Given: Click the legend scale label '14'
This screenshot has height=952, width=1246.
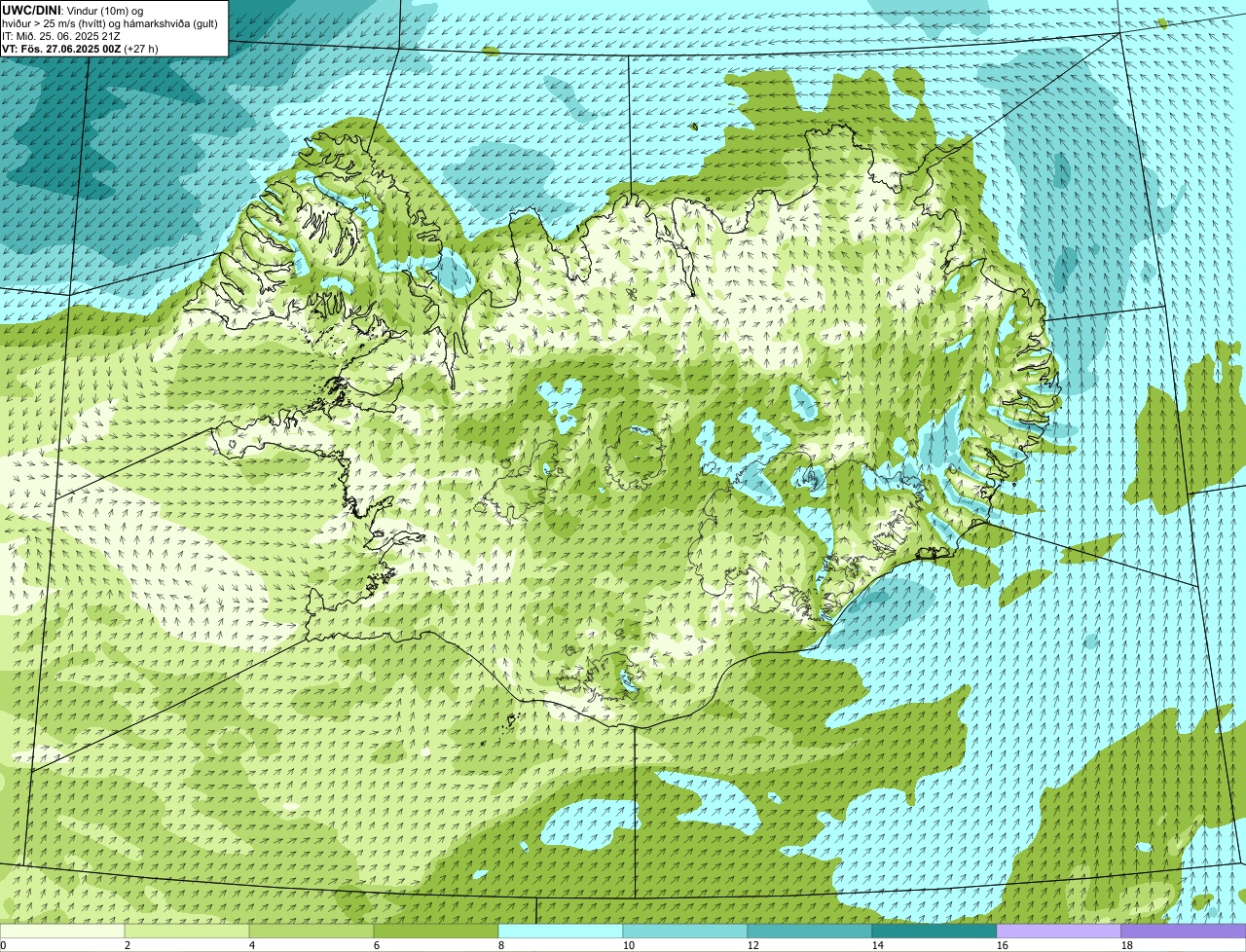Looking at the screenshot, I should point(878,945).
